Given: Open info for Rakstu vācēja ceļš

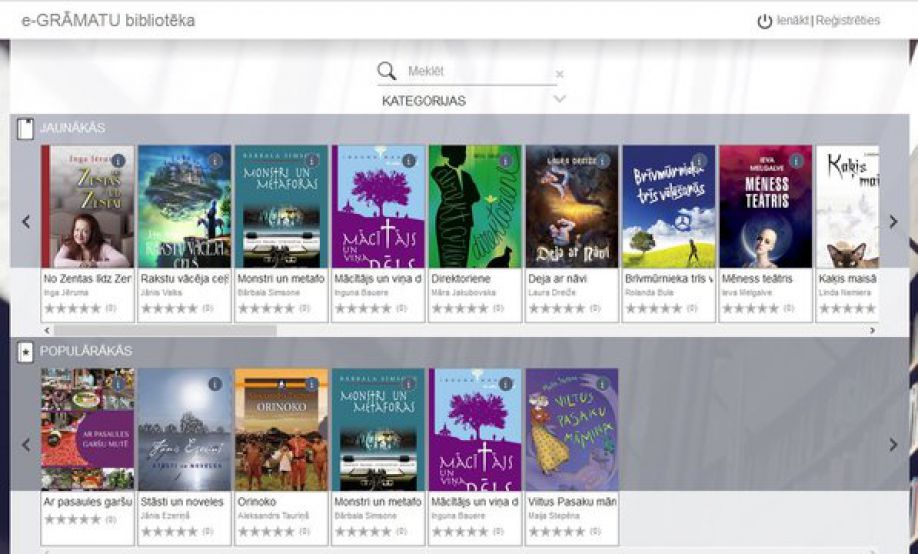Looking at the screenshot, I should coord(215,160).
